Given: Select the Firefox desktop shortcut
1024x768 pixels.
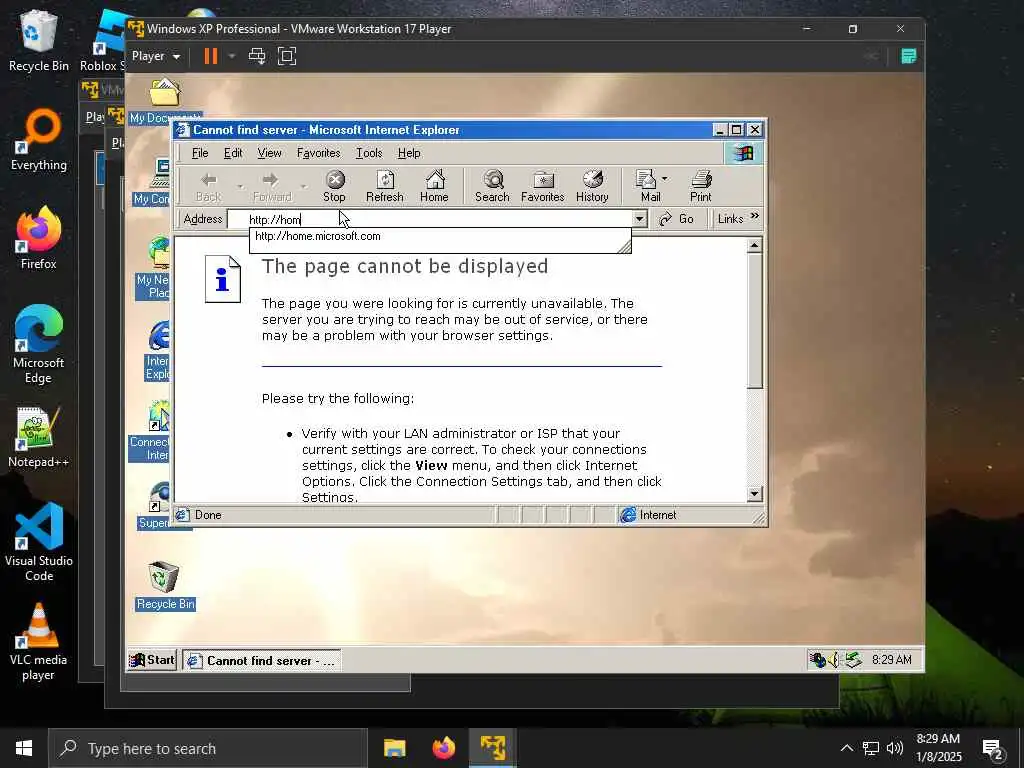Looking at the screenshot, I should (x=39, y=238).
